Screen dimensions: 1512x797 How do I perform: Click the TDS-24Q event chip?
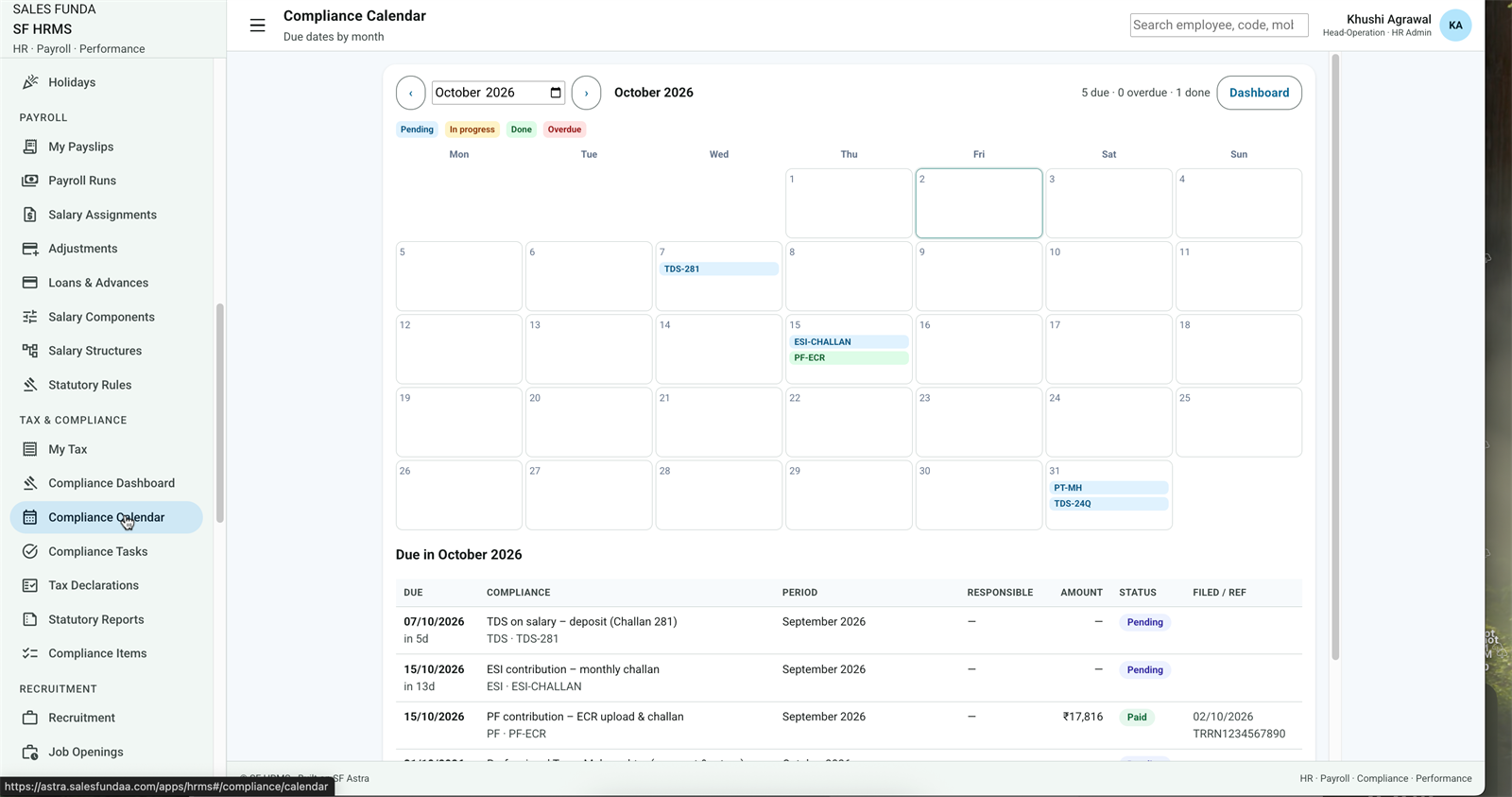1108,503
